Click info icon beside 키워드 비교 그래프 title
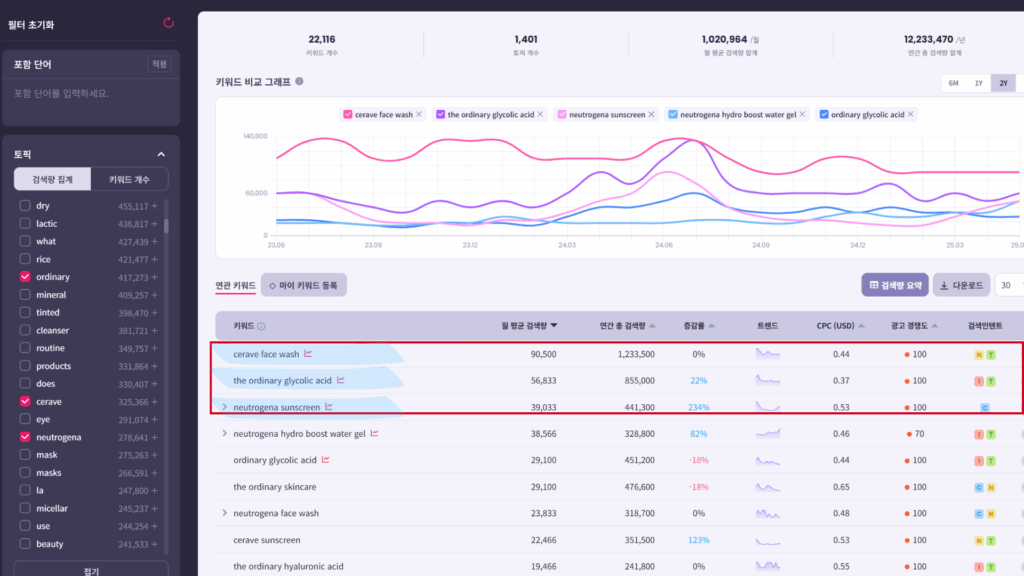The height and width of the screenshot is (576, 1024). coord(299,82)
